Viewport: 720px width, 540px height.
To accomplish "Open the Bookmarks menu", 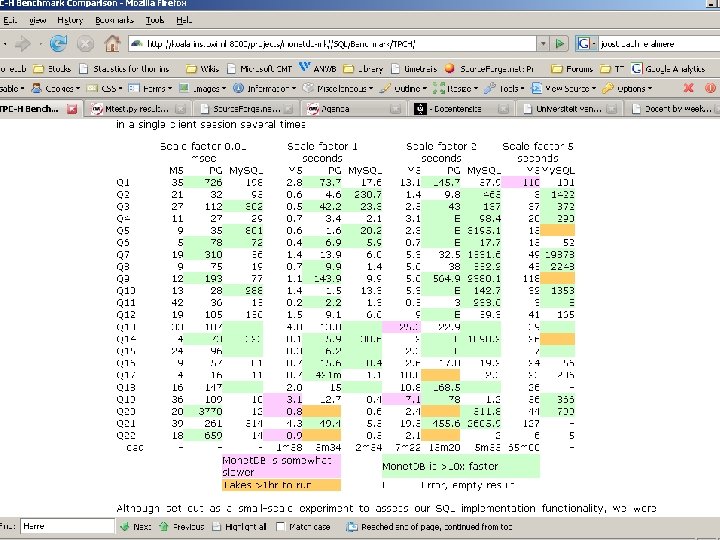I will tap(114, 20).
